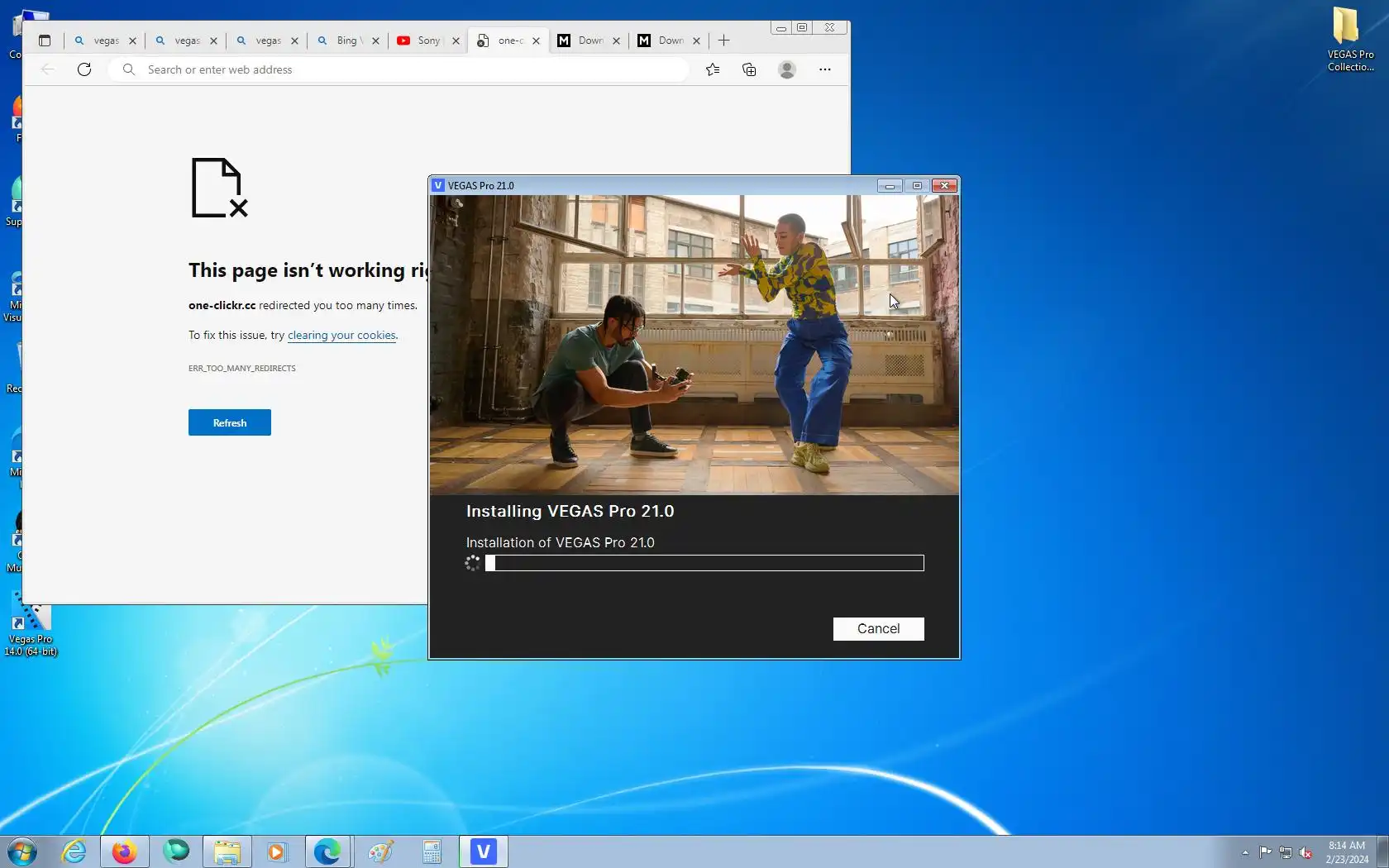The image size is (1389, 868).
Task: Open the Edge Collections icon
Action: tap(749, 69)
